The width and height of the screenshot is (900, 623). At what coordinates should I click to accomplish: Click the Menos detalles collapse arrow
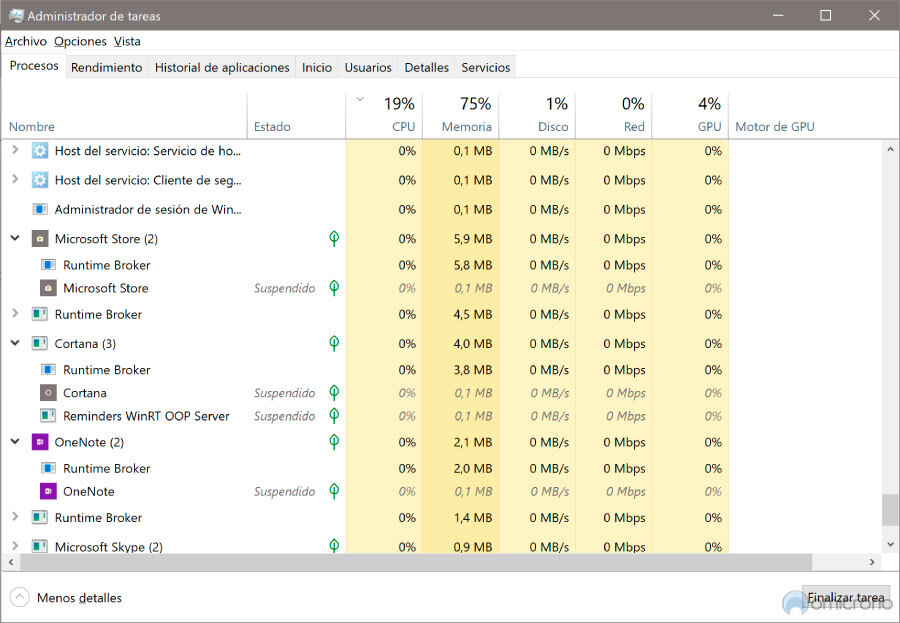click(20, 598)
